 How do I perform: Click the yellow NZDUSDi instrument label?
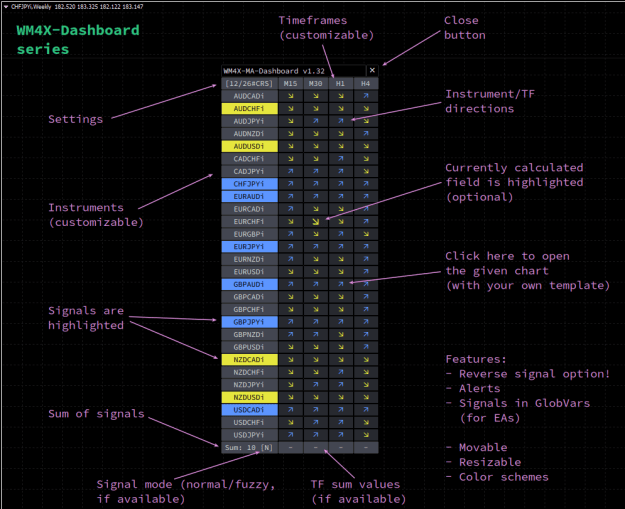click(x=250, y=397)
